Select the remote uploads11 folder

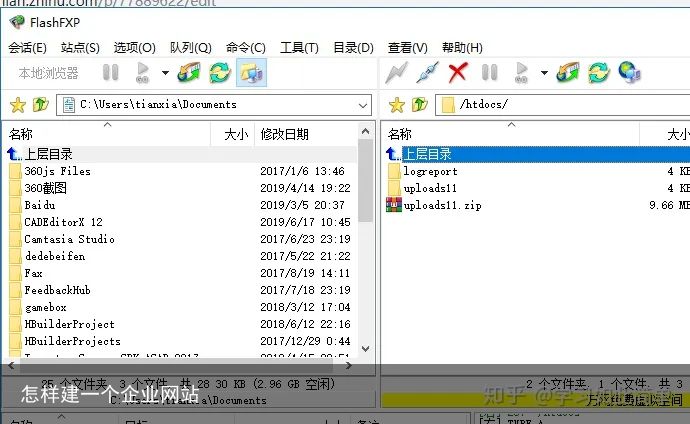(x=537, y=188)
